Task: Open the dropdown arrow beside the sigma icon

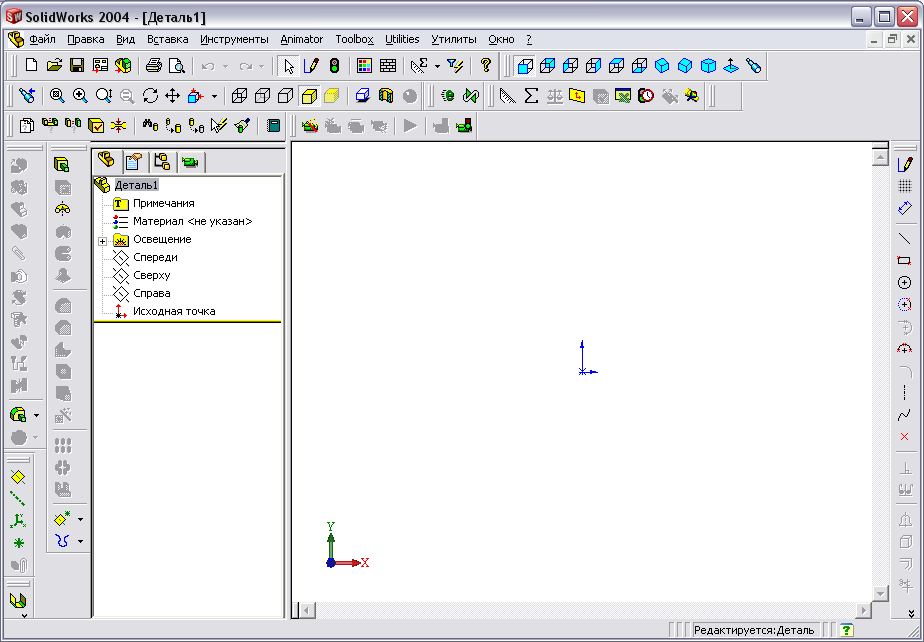Action: pyautogui.click(x=437, y=66)
